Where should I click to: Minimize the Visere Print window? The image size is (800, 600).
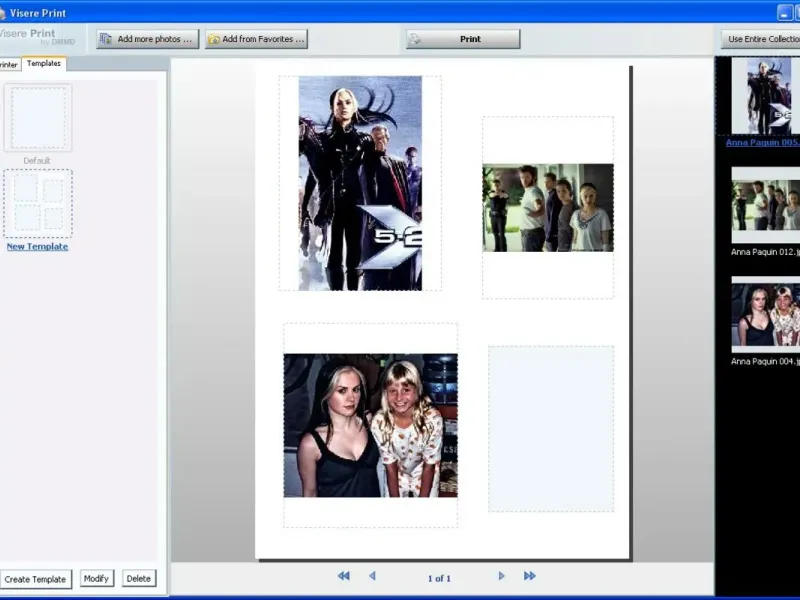pyautogui.click(x=785, y=13)
